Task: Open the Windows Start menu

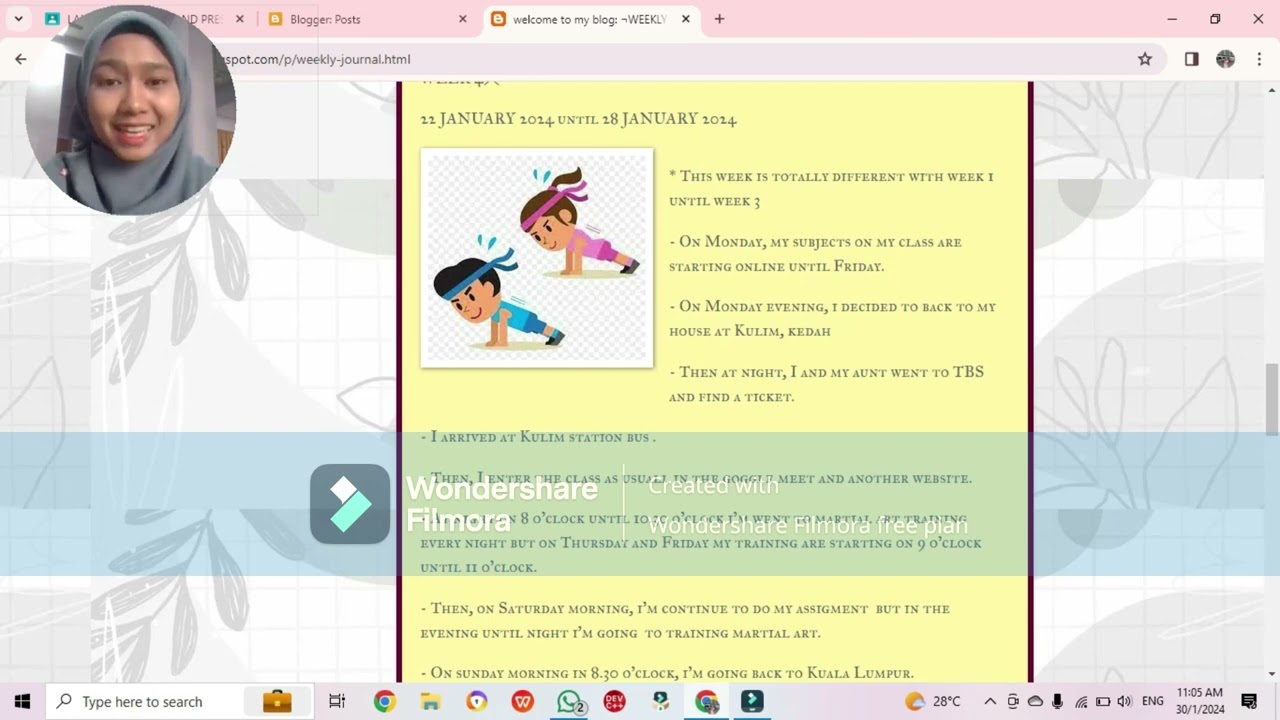Action: [x=22, y=701]
